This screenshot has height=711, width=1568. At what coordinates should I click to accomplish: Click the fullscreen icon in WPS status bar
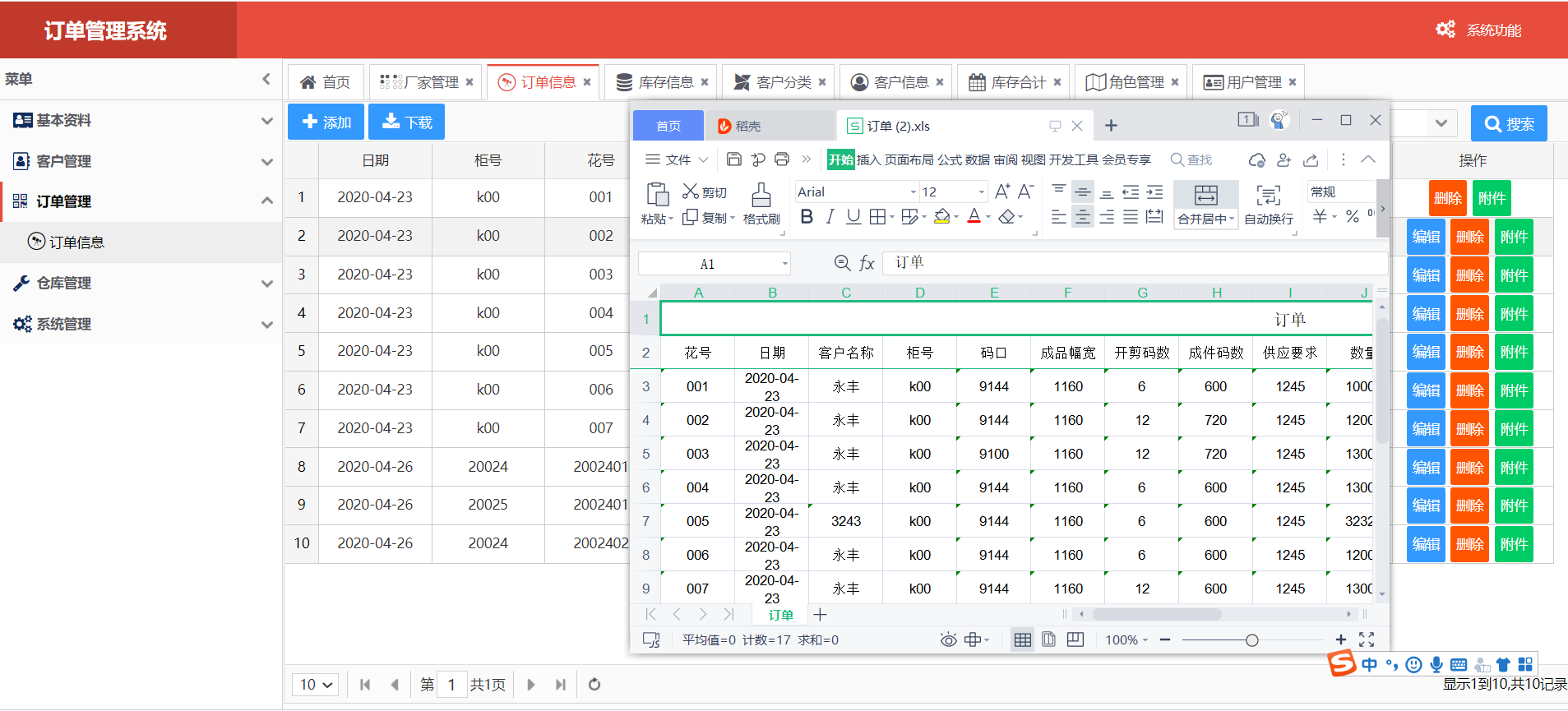(x=1367, y=639)
